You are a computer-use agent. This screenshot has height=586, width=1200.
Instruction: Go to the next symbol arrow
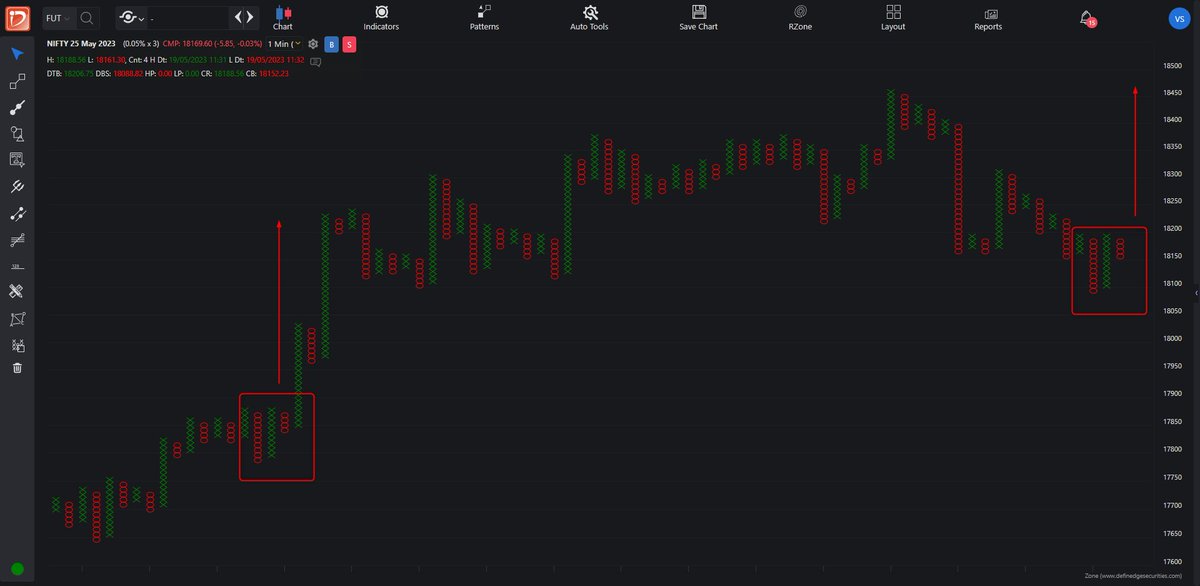(250, 17)
